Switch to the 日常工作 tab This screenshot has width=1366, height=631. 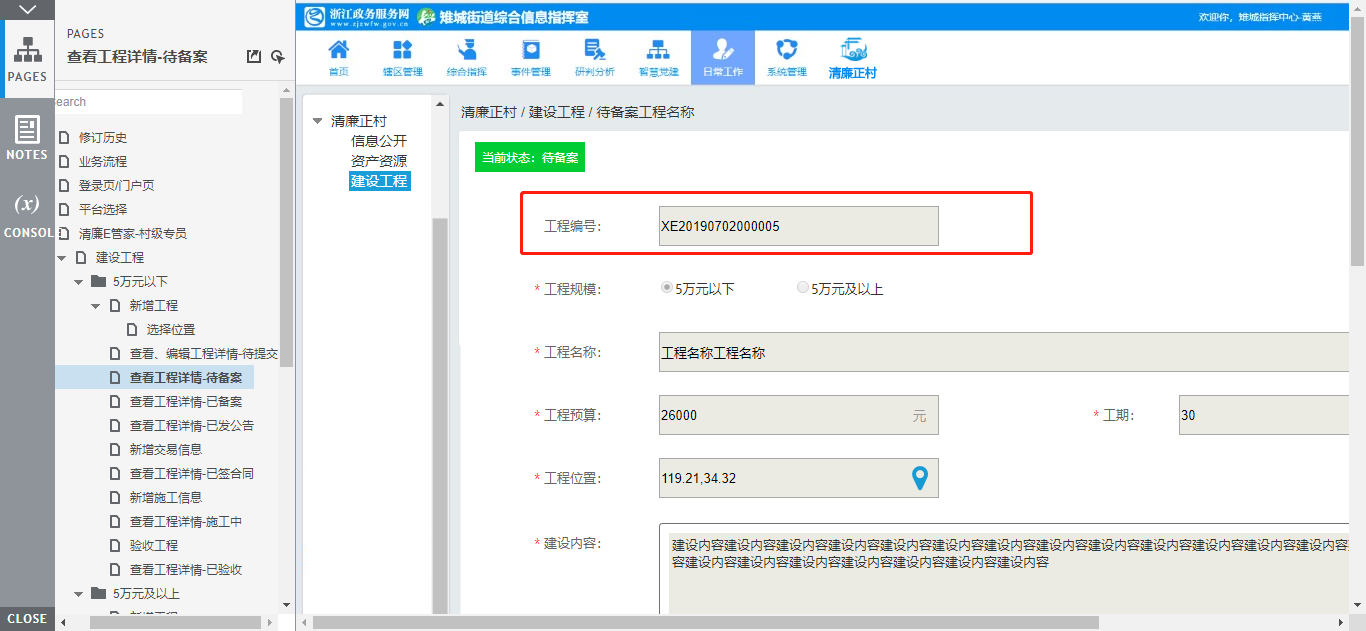point(723,57)
